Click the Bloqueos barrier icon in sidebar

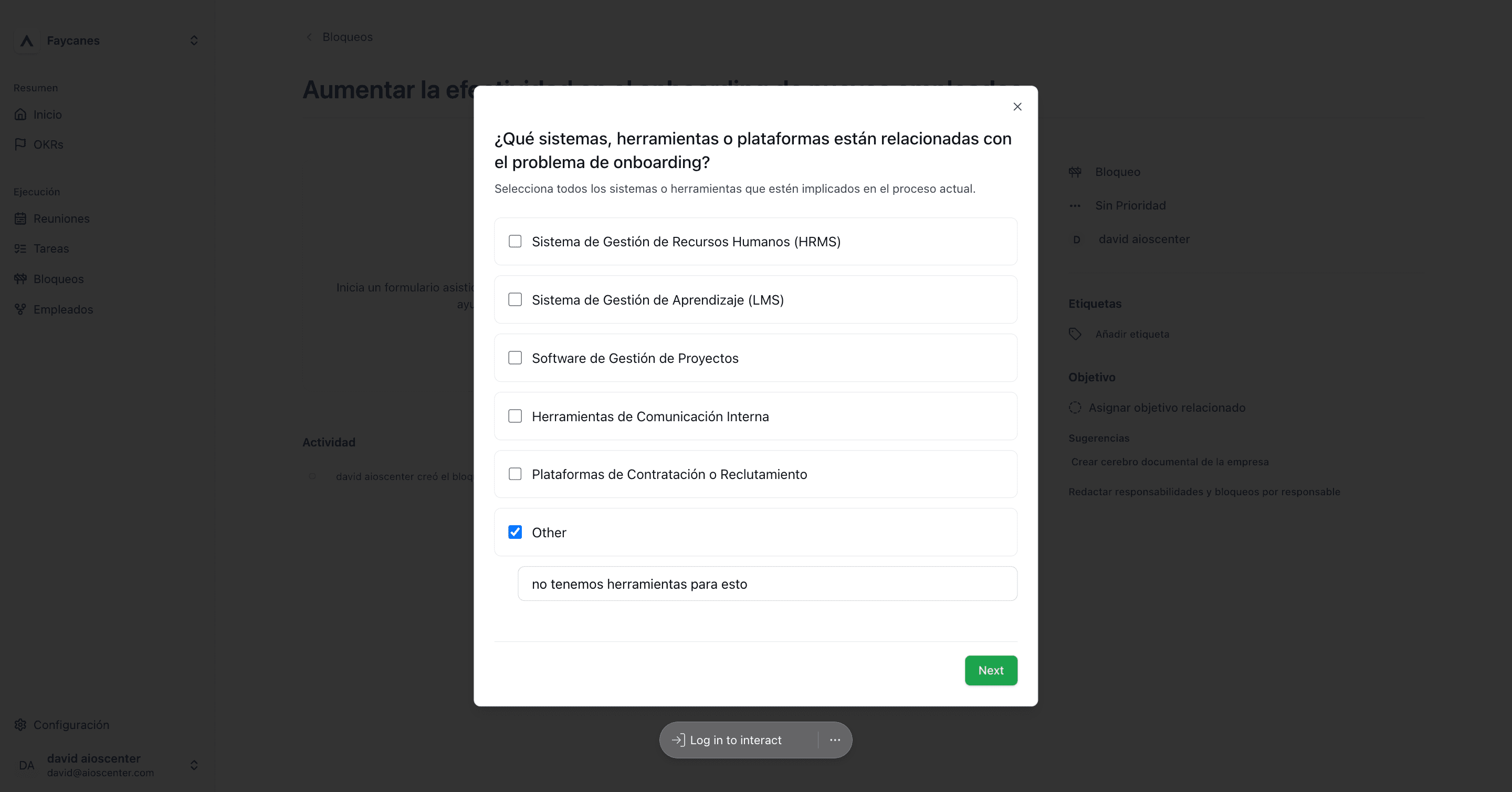coord(20,278)
